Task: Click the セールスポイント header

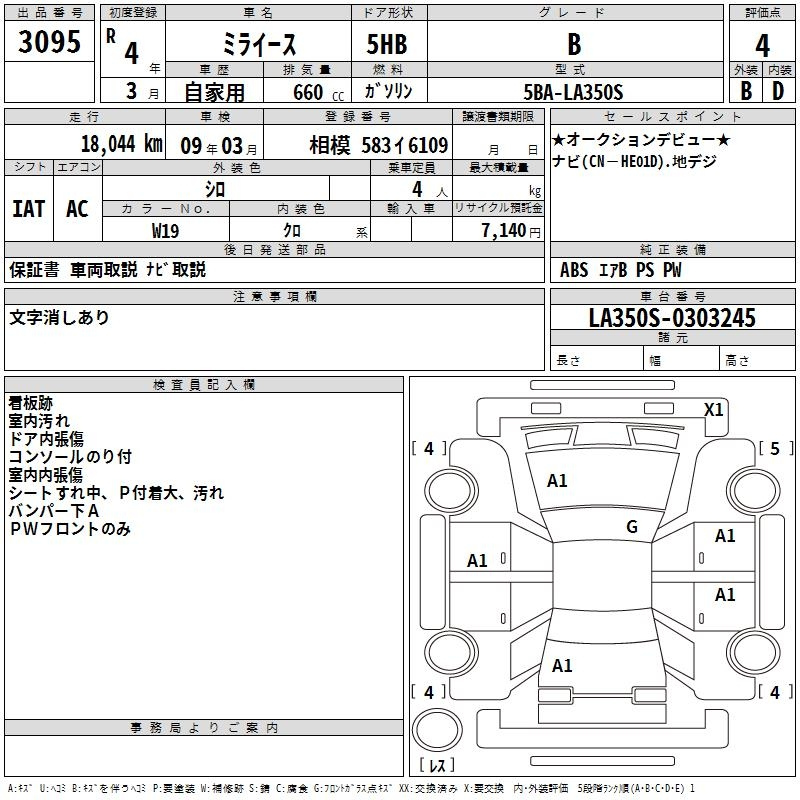Action: tap(672, 116)
